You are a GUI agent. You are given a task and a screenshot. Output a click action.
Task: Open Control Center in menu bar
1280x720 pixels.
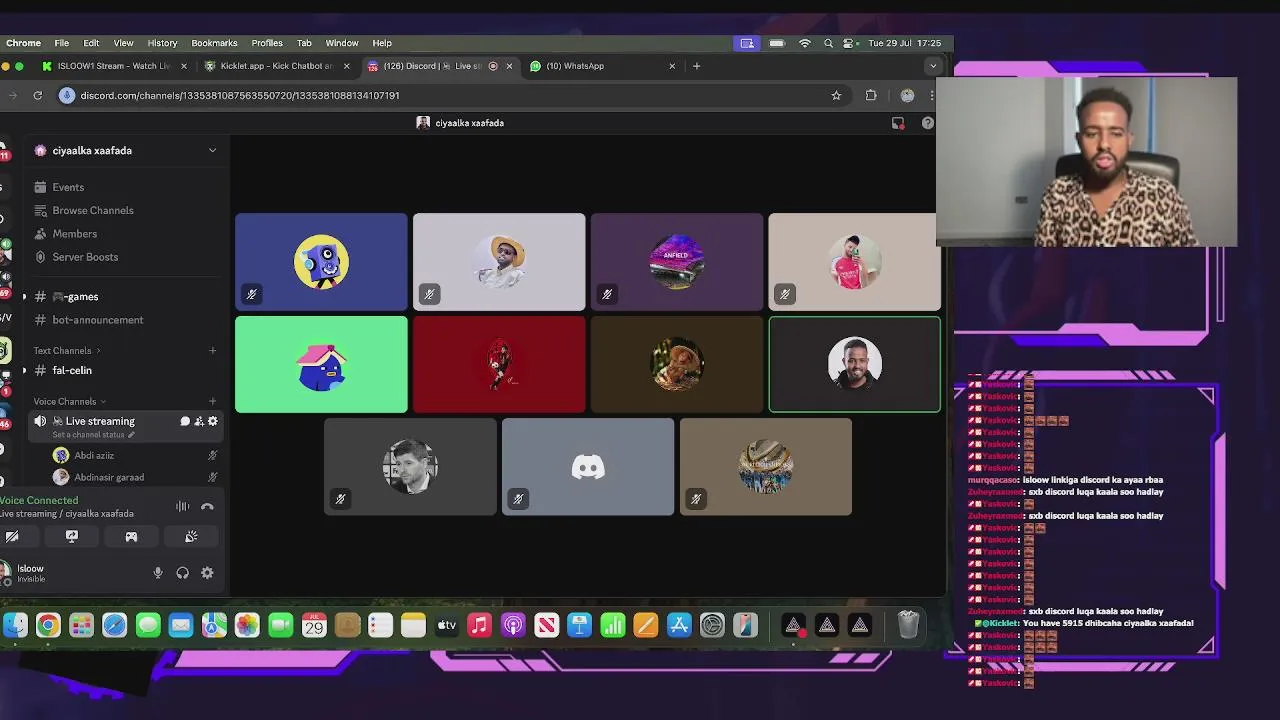(850, 43)
